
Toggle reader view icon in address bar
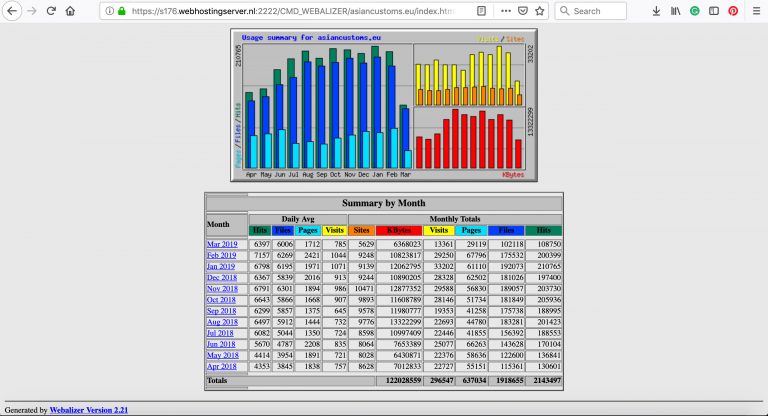tap(481, 11)
